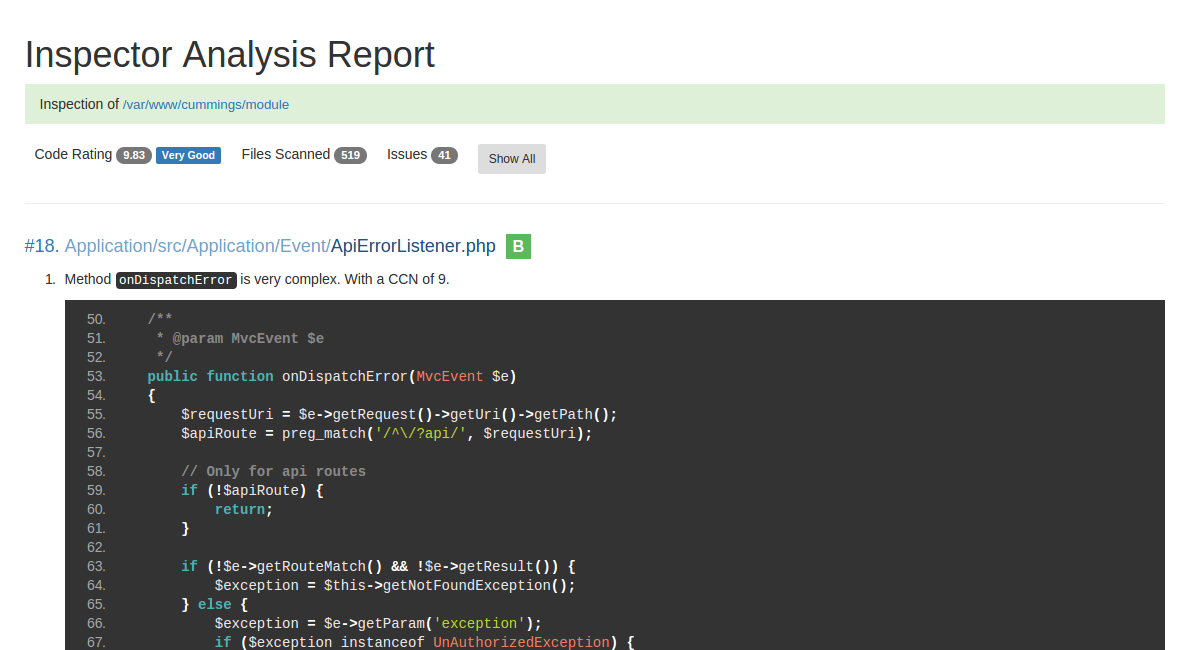The width and height of the screenshot is (1185, 650).
Task: Click the Files Scanned label
Action: point(286,154)
